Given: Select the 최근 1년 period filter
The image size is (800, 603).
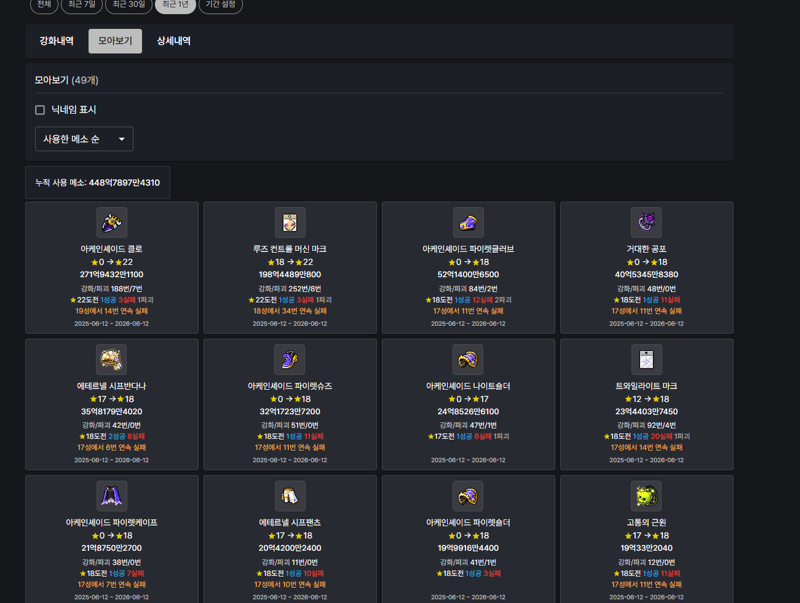Looking at the screenshot, I should [x=176, y=5].
